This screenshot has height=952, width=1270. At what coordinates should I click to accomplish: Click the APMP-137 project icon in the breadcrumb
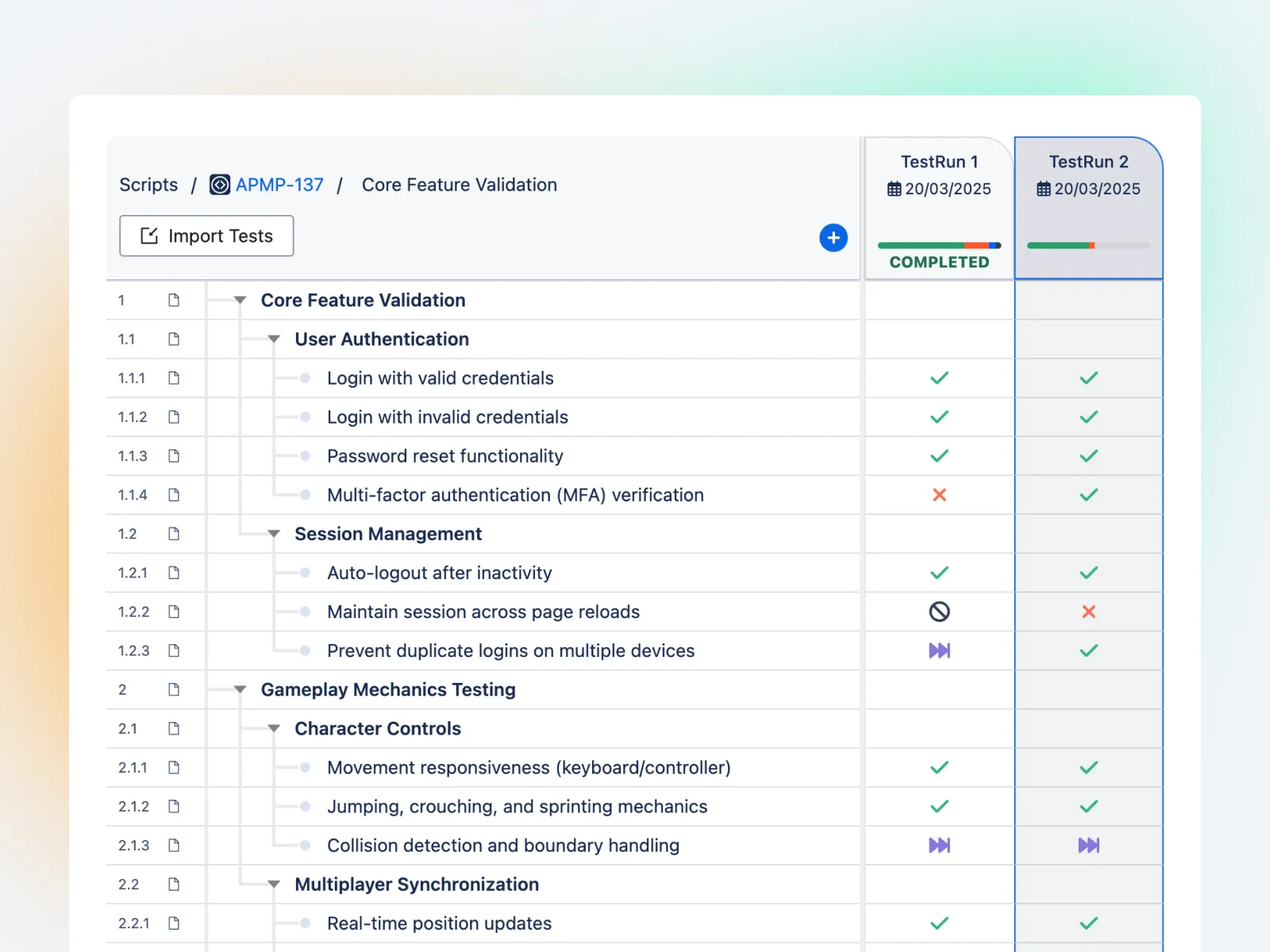tap(219, 185)
